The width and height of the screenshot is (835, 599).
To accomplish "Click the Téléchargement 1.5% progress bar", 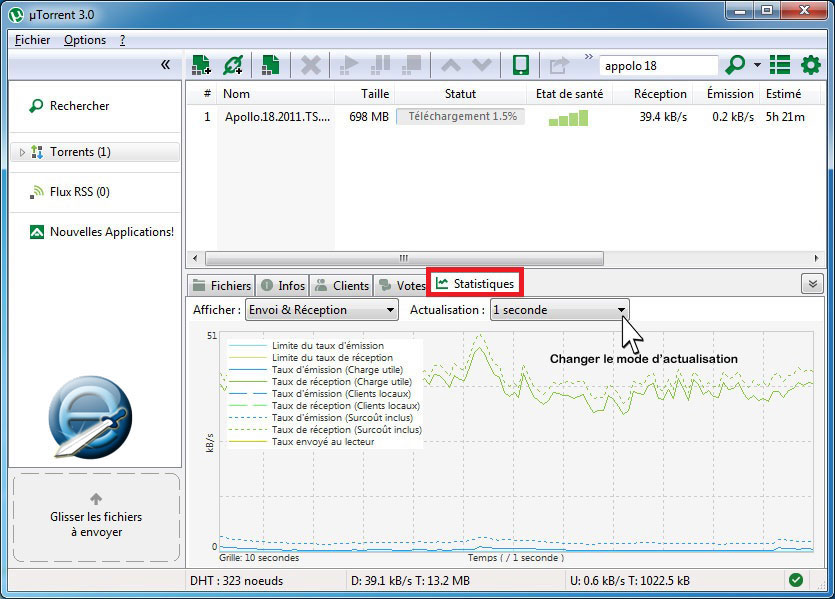I will 461,117.
